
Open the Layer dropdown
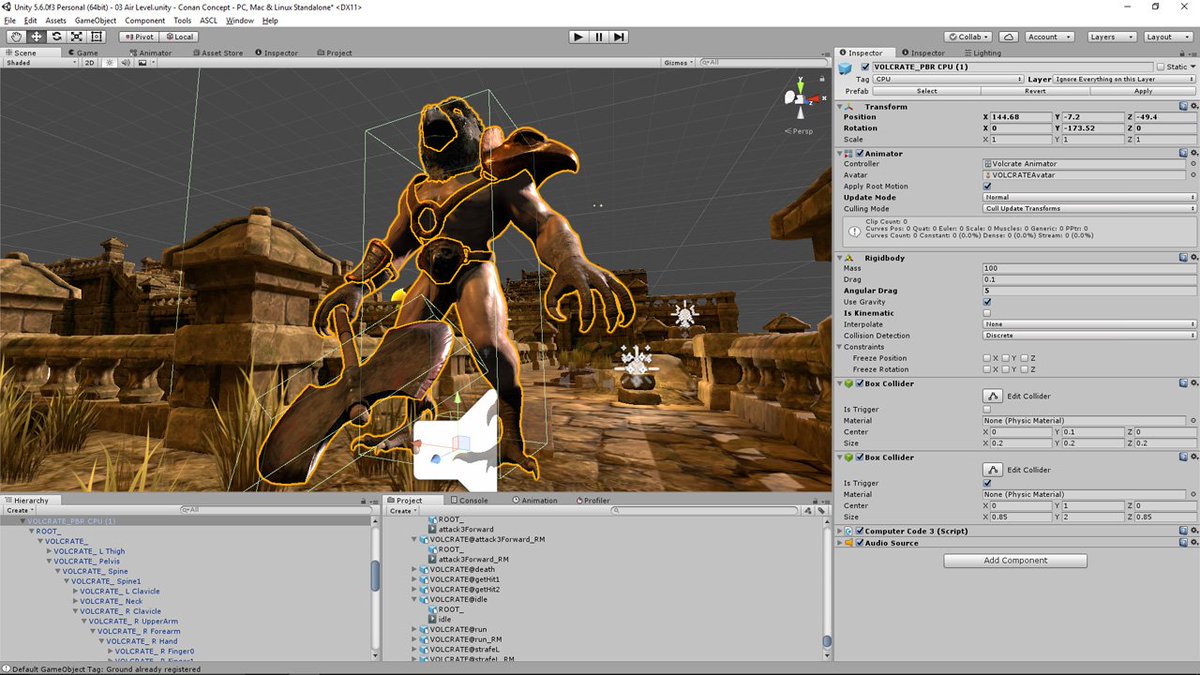(x=1125, y=79)
